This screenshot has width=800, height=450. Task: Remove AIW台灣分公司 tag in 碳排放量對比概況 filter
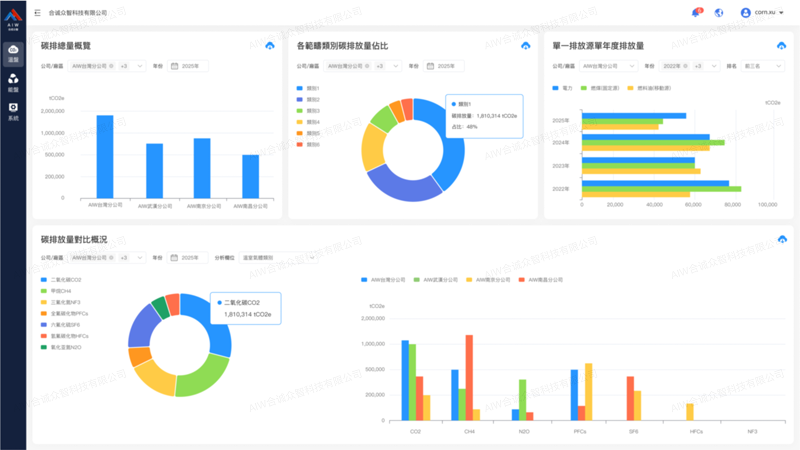pyautogui.click(x=111, y=258)
